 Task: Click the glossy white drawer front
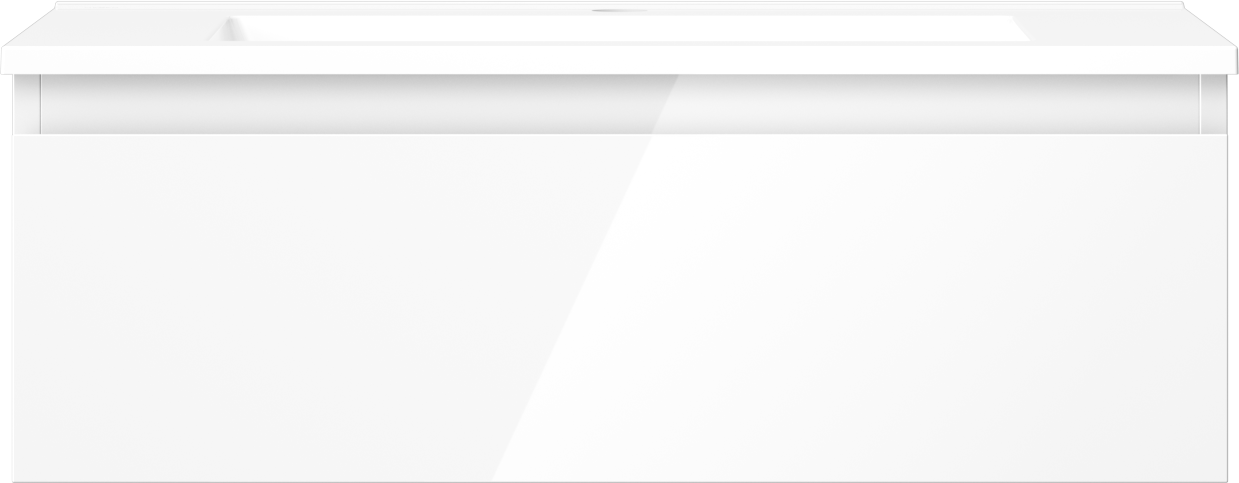tap(619, 307)
